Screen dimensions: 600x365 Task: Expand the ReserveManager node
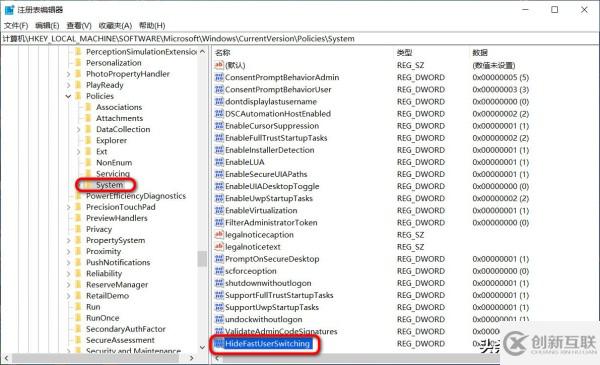coord(68,285)
